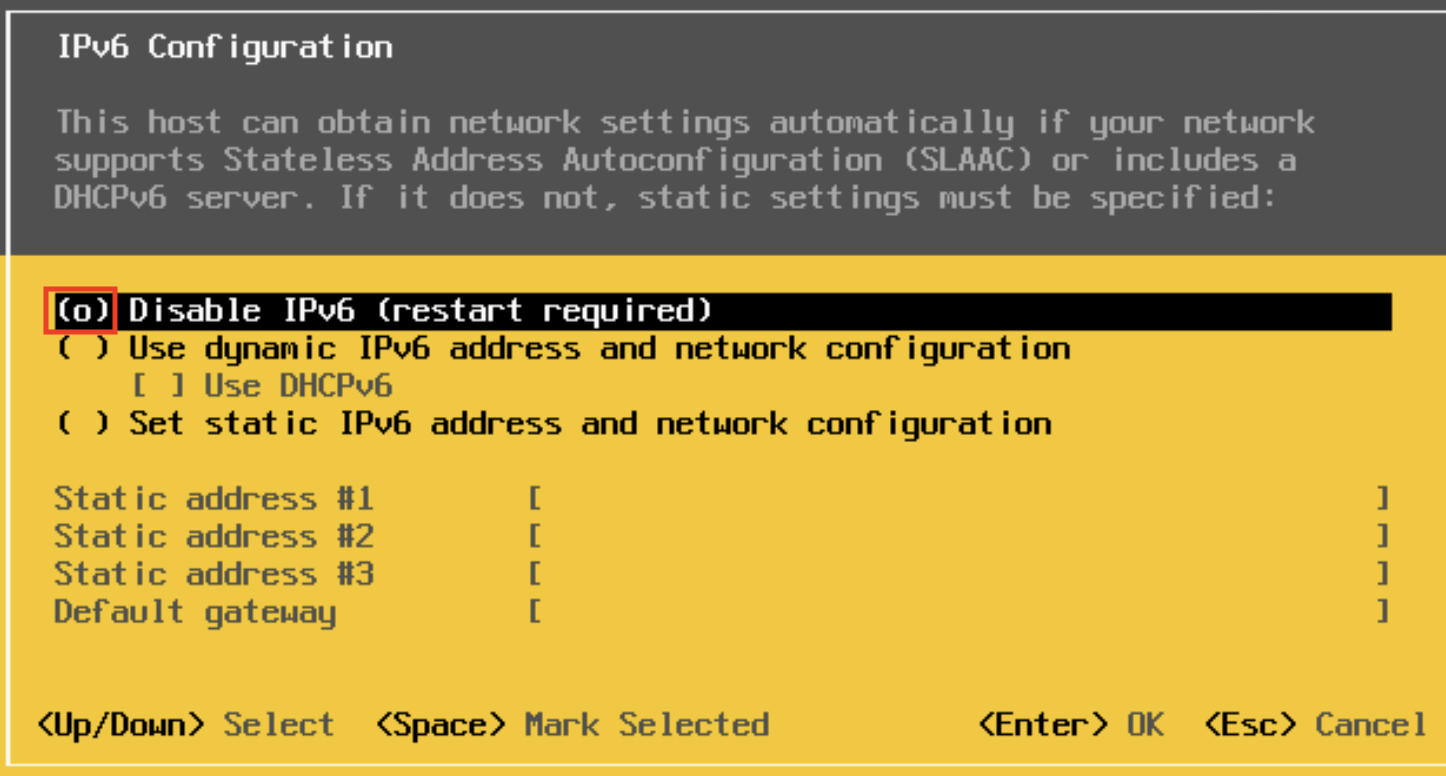The image size is (1446, 776).
Task: Select the Use dynamic IPv6 address radio
Action: [x=82, y=349]
